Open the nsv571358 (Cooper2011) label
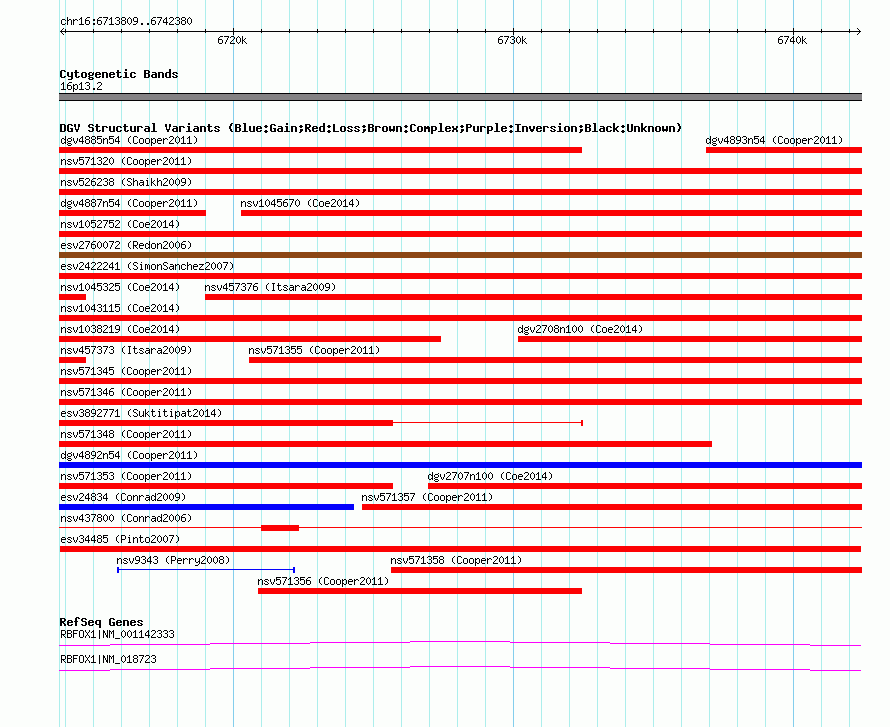This screenshot has width=890, height=727. click(456, 560)
